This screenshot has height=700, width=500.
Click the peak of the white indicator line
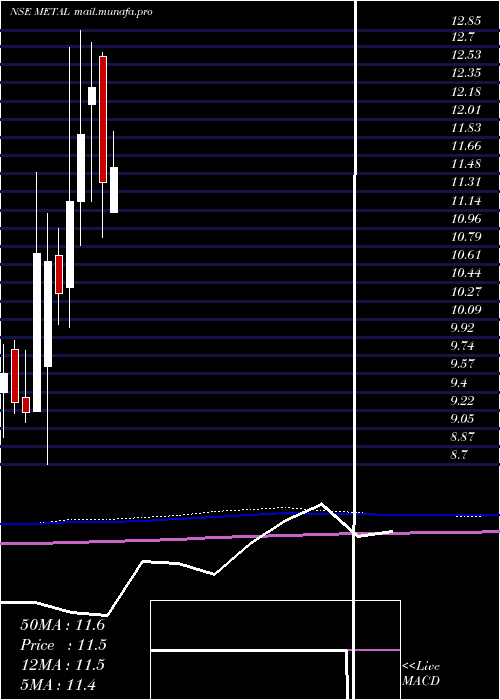321,504
